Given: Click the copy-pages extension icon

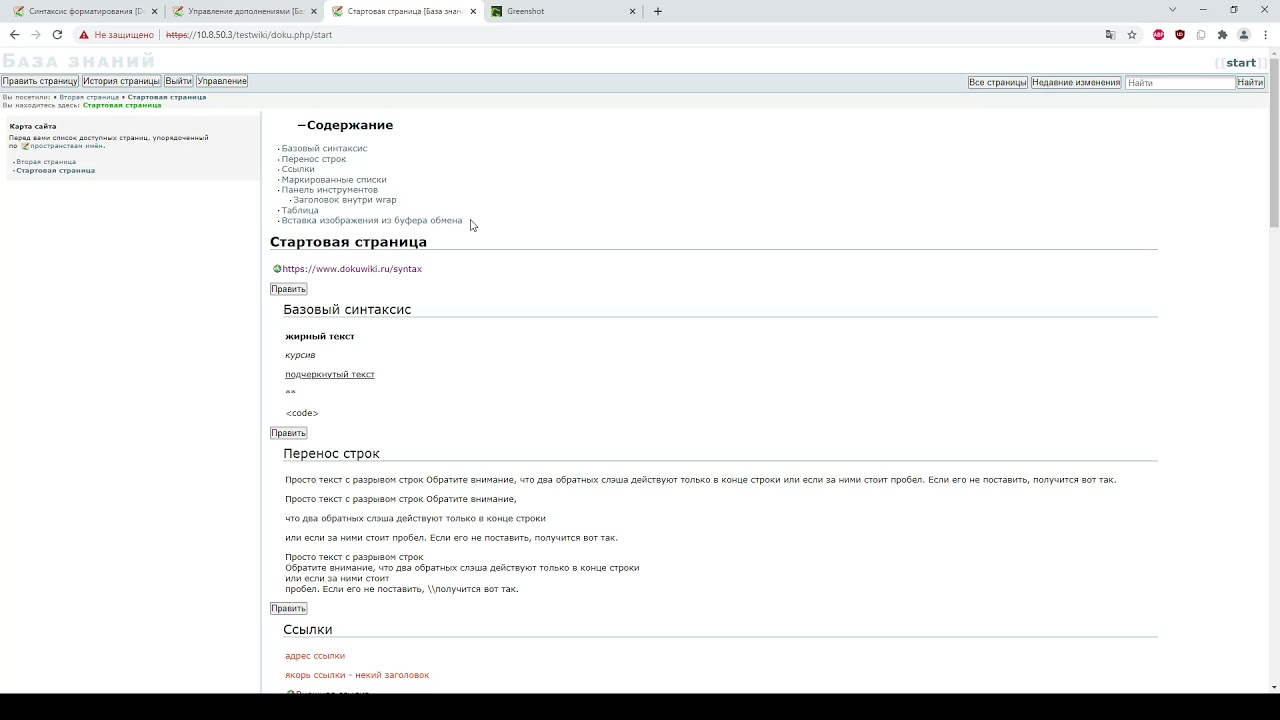Looking at the screenshot, I should tap(1201, 35).
